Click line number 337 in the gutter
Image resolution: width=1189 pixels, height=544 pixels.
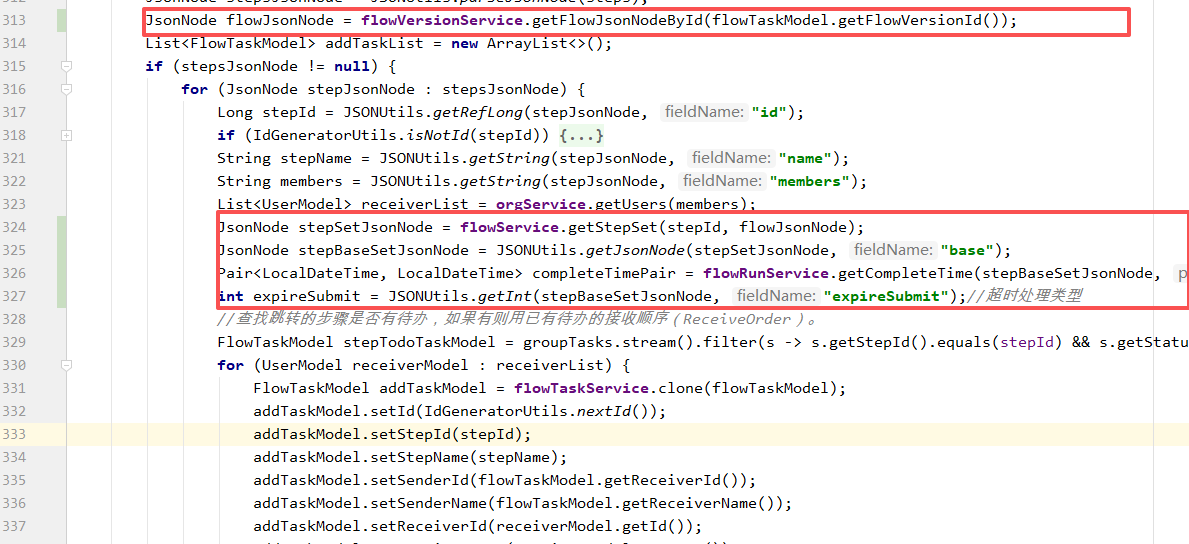point(15,526)
